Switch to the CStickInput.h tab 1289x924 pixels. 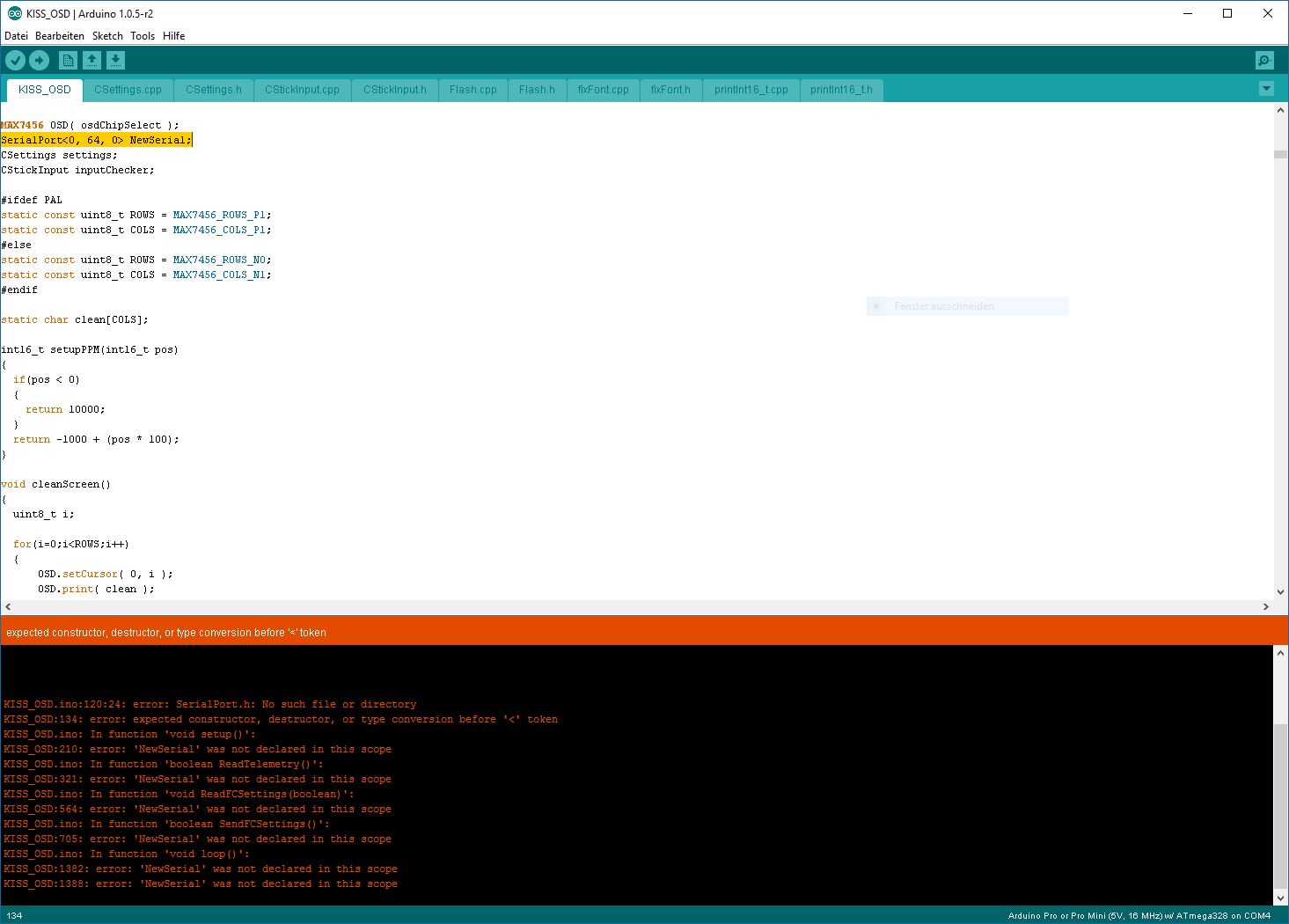(x=394, y=90)
